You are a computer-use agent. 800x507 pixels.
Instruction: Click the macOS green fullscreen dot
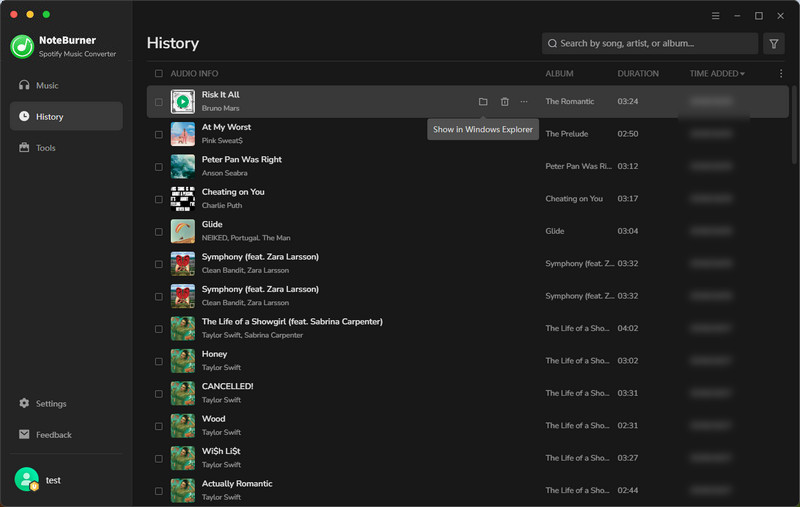[x=46, y=14]
